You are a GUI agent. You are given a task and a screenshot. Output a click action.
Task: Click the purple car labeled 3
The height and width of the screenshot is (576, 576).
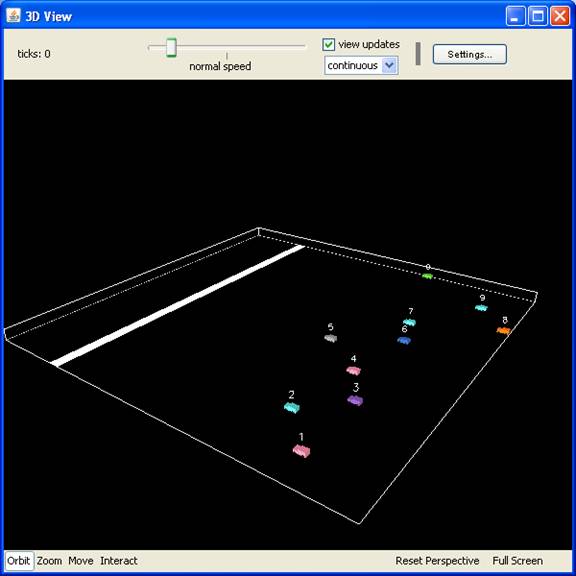355,400
